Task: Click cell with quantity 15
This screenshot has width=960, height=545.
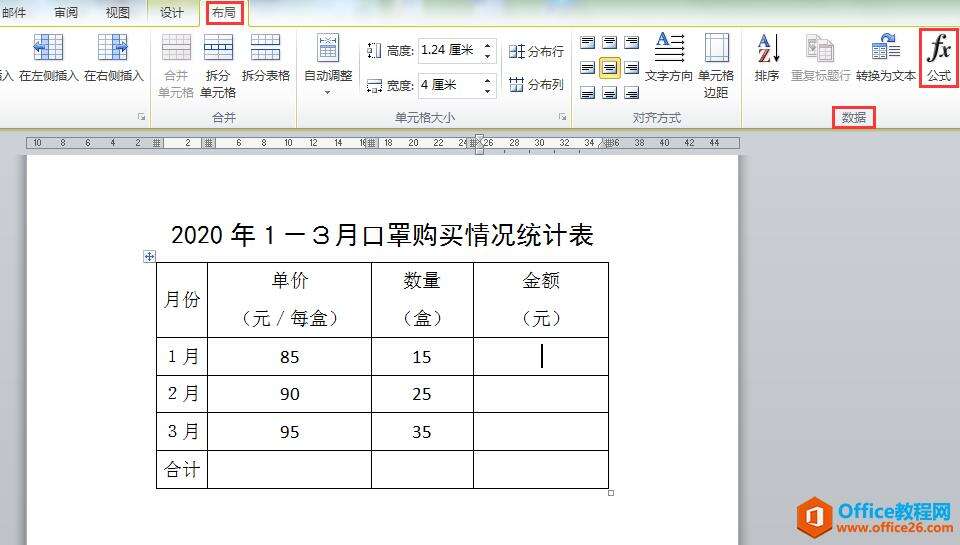Action: (x=422, y=357)
